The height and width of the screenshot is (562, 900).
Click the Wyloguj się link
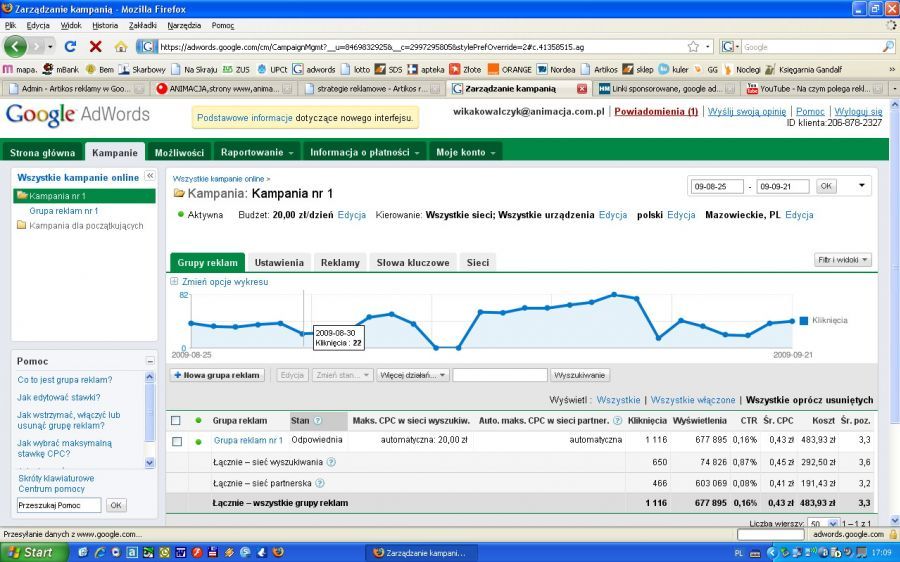[x=858, y=111]
